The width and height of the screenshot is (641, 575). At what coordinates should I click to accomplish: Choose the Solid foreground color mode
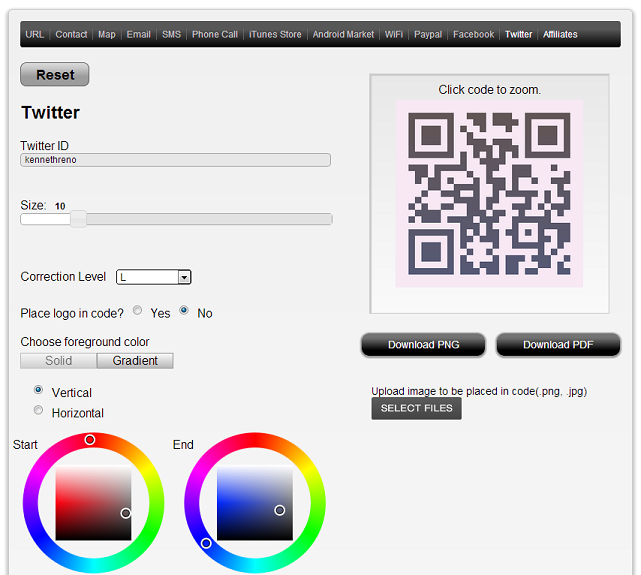coord(58,361)
